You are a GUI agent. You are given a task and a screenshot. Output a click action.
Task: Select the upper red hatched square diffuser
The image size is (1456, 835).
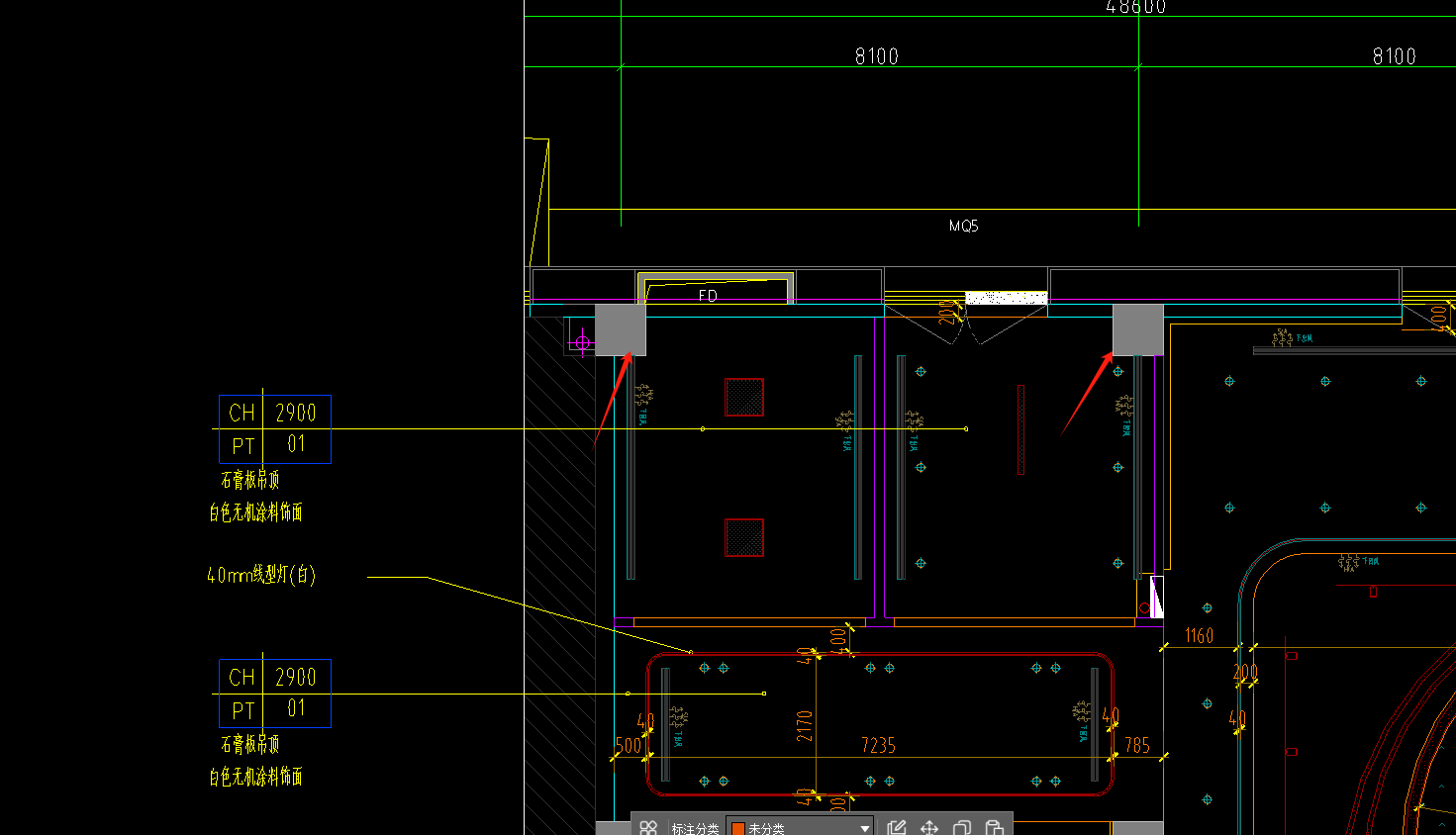click(744, 397)
